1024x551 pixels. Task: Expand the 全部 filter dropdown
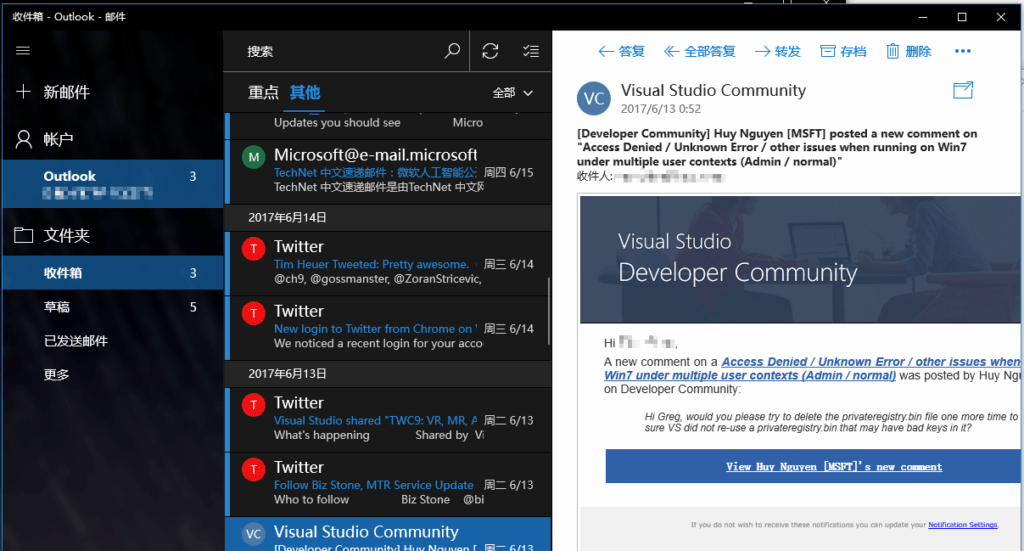513,93
